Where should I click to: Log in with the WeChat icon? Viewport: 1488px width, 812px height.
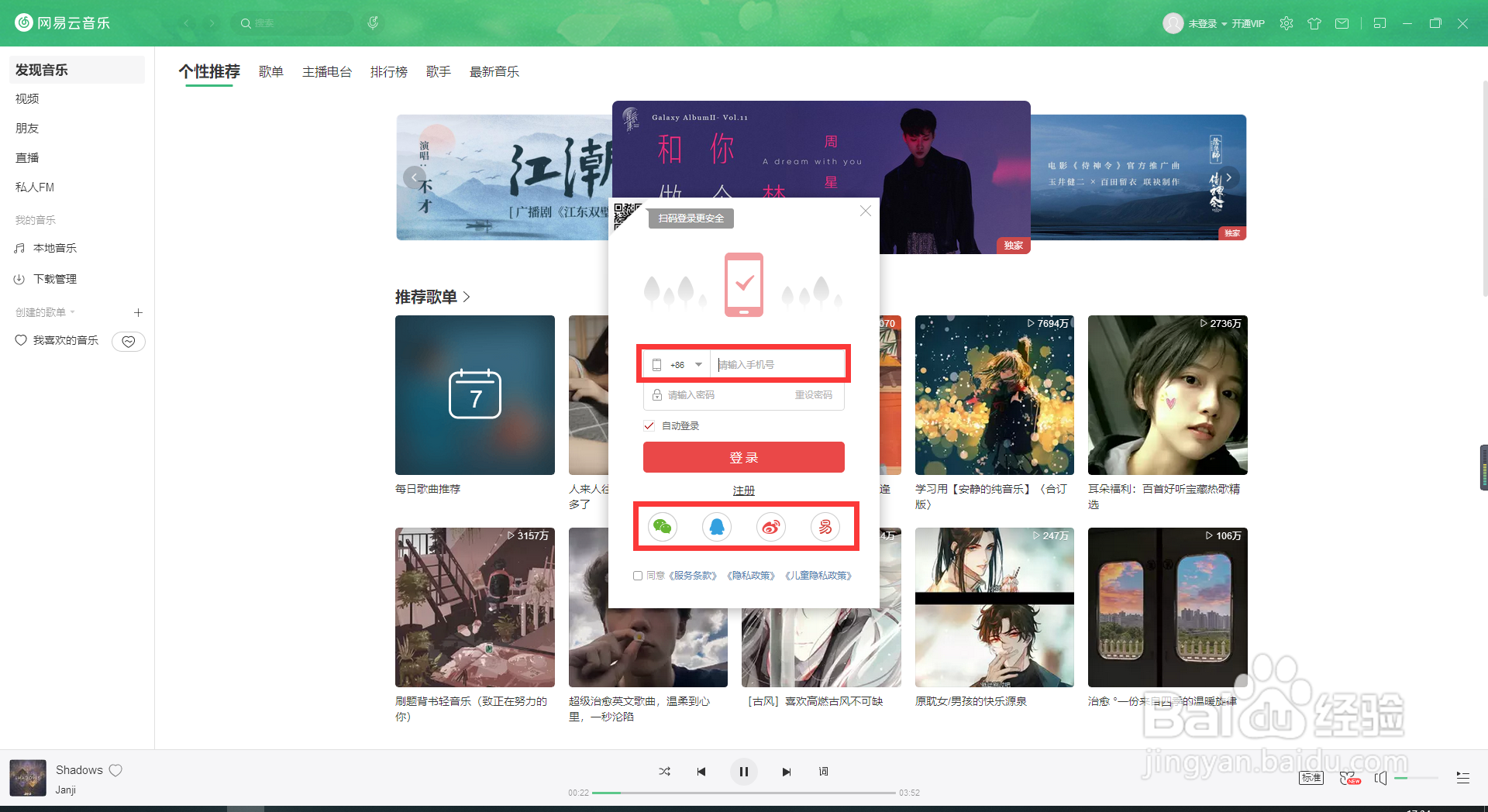pos(663,527)
